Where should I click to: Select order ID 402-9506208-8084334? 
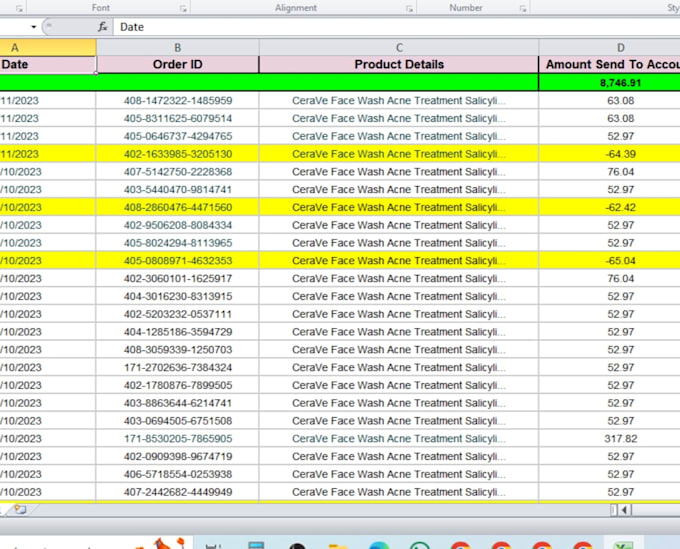point(177,225)
